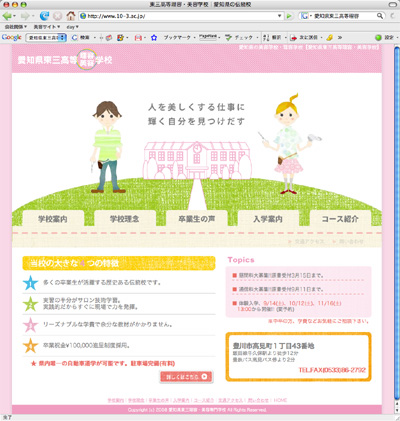This screenshot has width=400, height=421.
Task: Click the scrollbar down arrow
Action: click(x=397, y=411)
